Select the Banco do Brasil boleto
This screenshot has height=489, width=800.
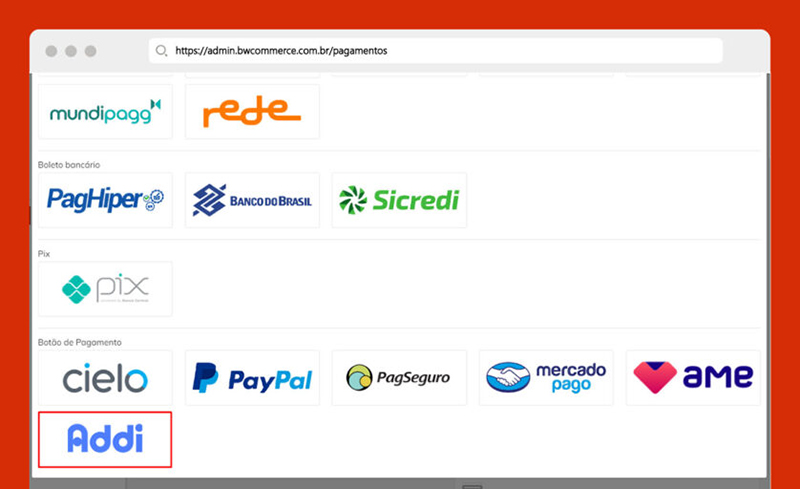[252, 200]
